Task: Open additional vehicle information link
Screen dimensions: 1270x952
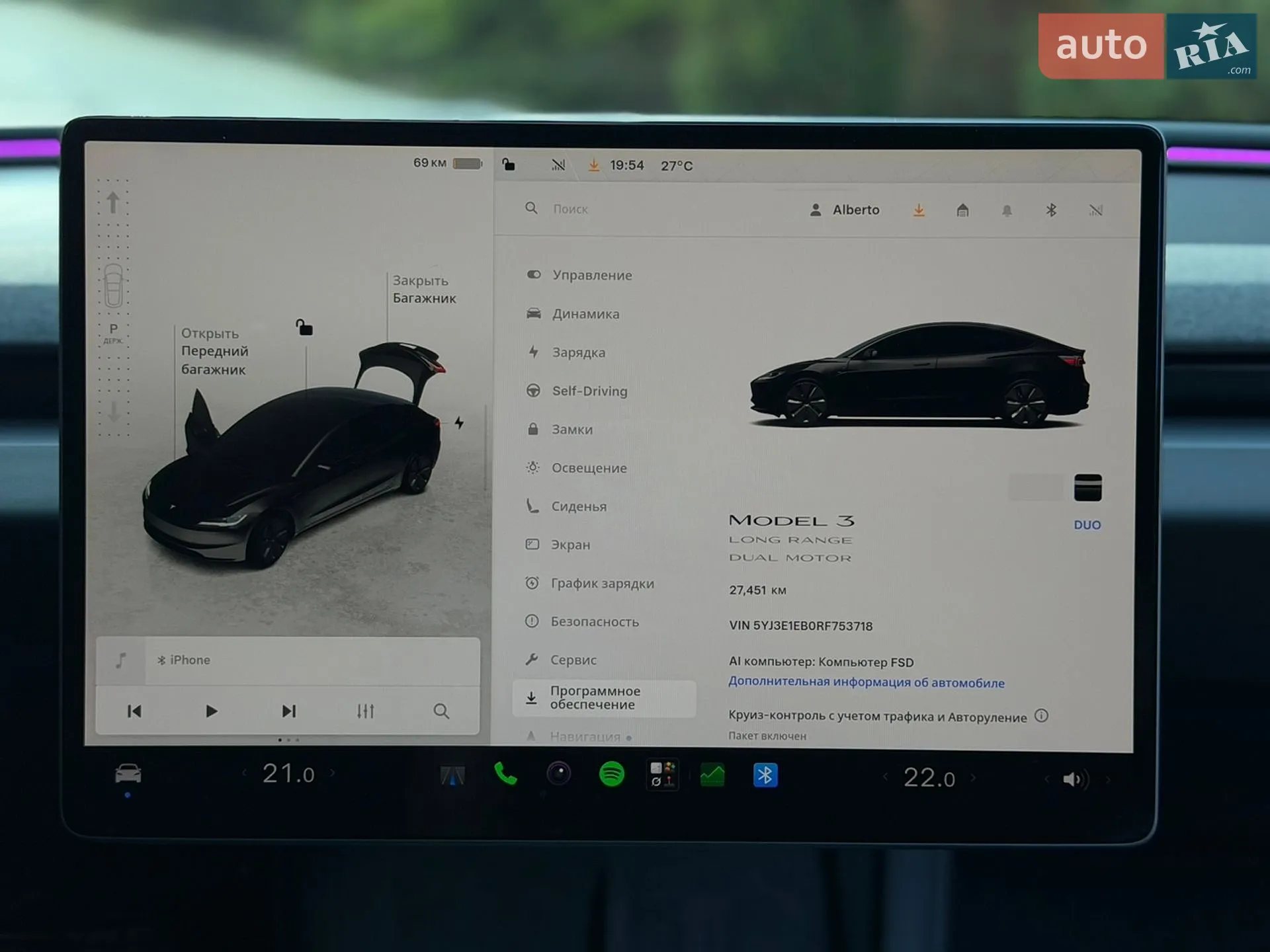Action: click(x=866, y=682)
